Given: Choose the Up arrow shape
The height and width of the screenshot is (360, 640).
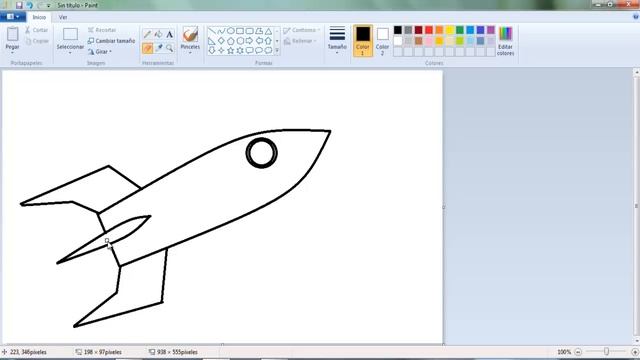Looking at the screenshot, I should (x=268, y=41).
